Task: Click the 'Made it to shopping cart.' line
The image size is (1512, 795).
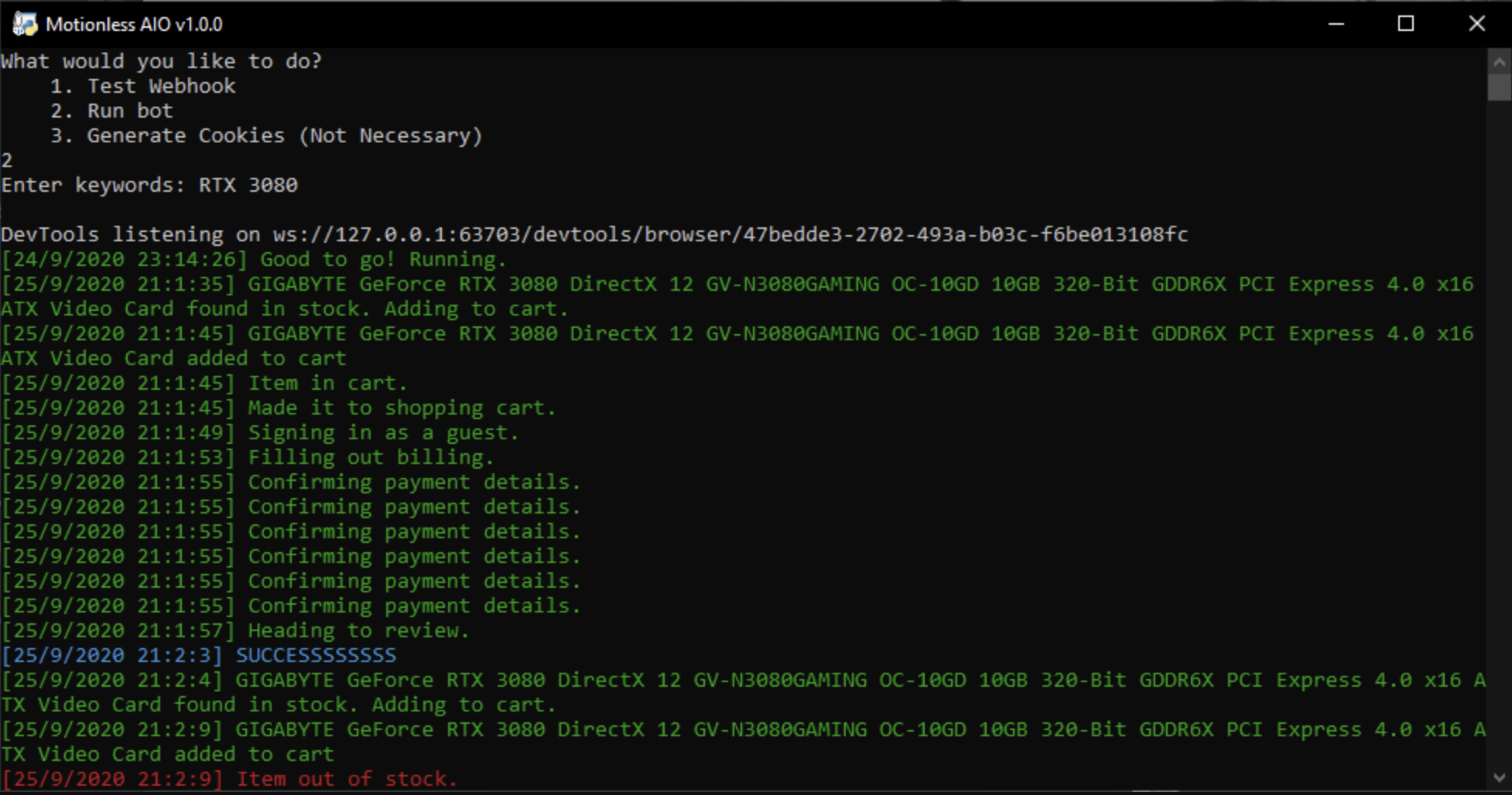Action: [x=279, y=408]
